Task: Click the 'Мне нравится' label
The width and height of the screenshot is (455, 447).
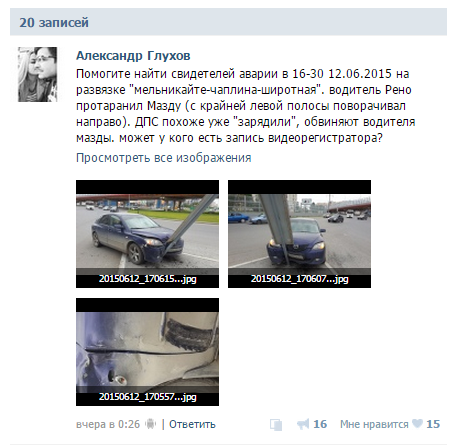Action: 374,424
